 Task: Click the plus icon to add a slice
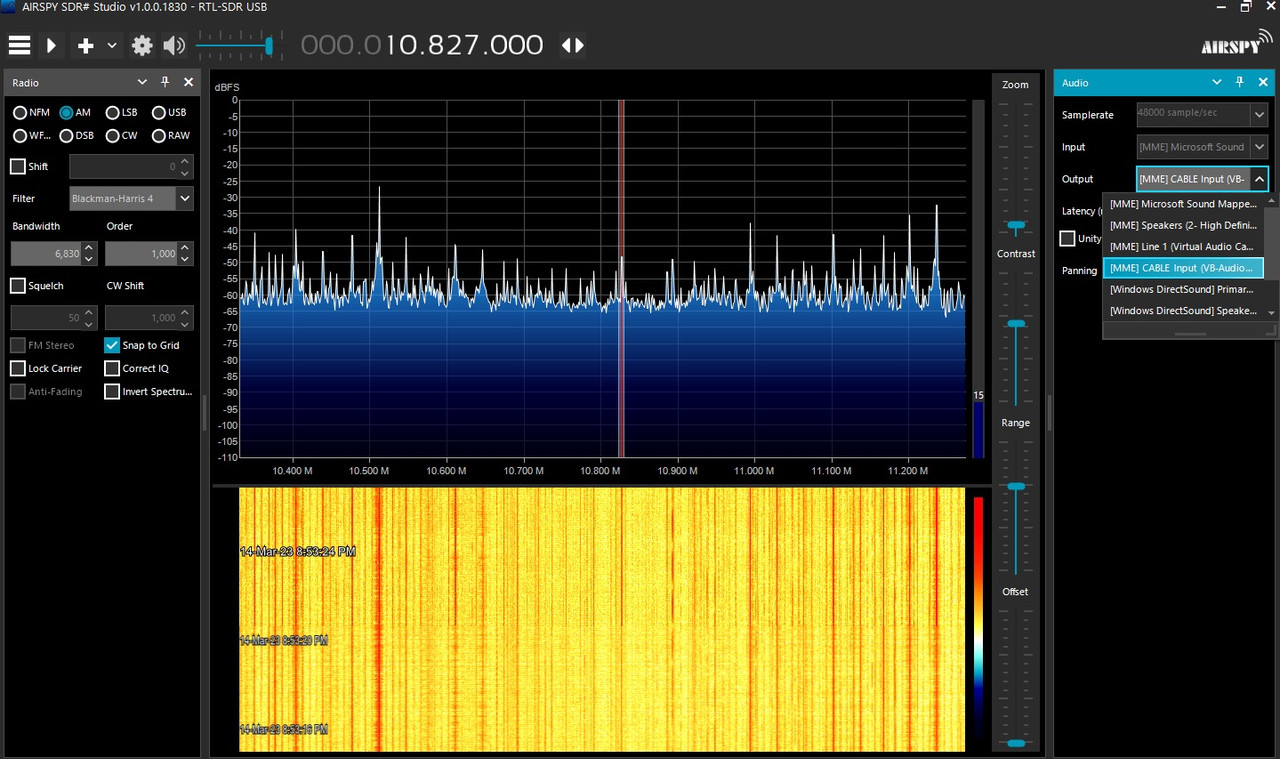pyautogui.click(x=86, y=45)
